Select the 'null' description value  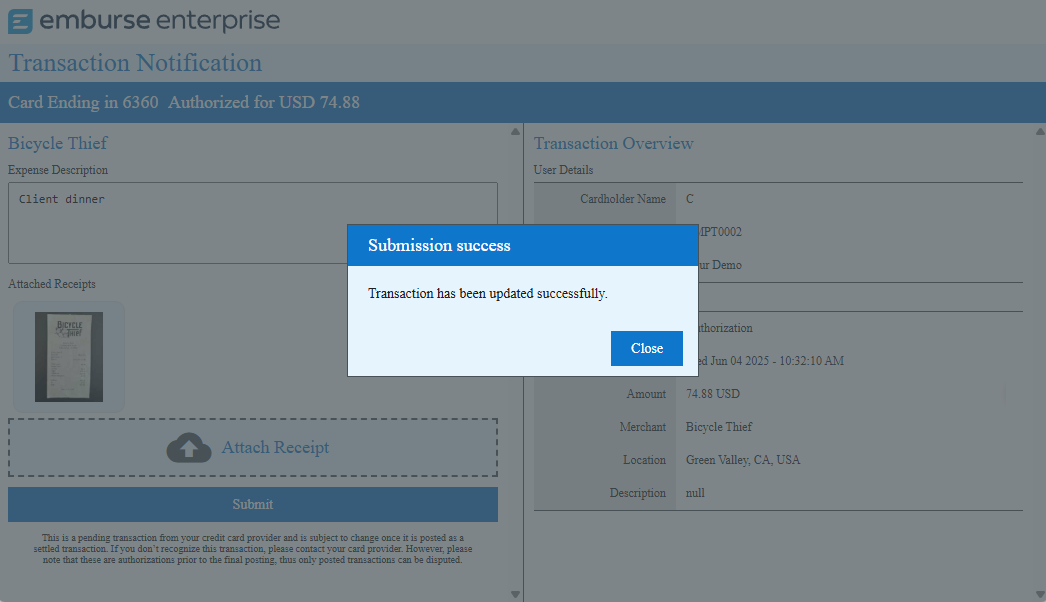[695, 493]
